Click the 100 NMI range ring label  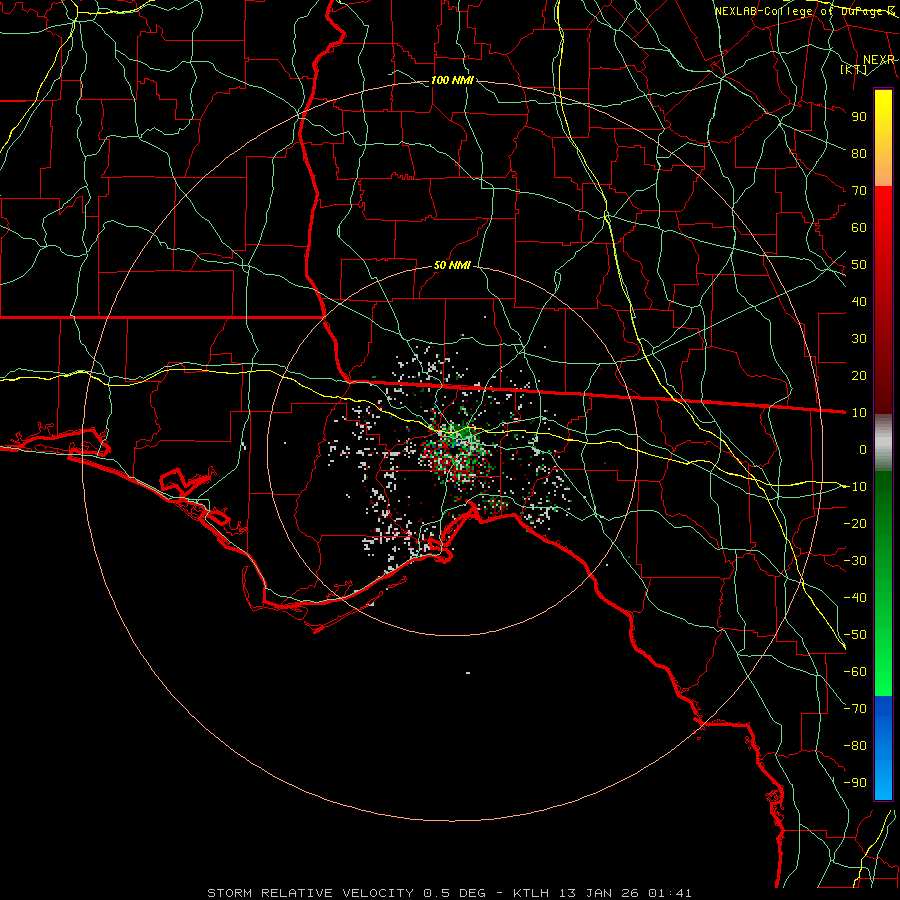(x=452, y=80)
